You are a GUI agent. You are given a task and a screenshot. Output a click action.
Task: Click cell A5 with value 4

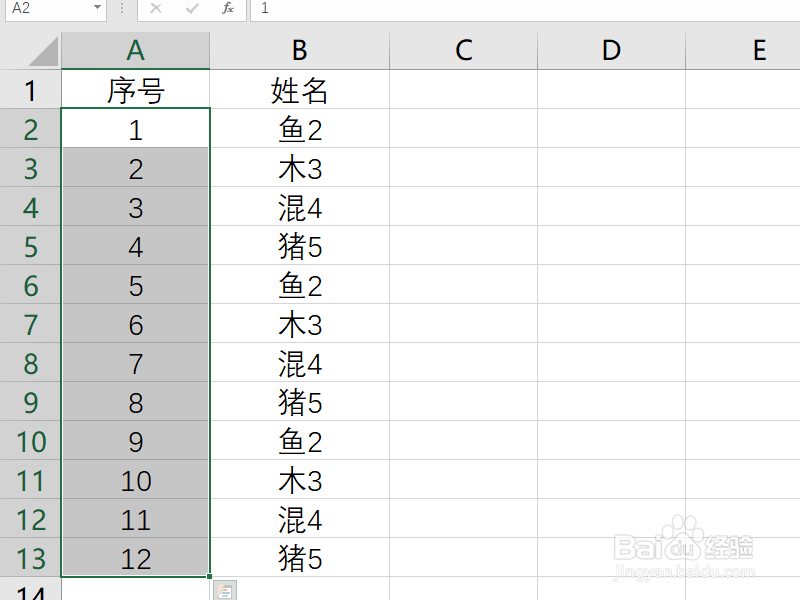click(x=135, y=245)
